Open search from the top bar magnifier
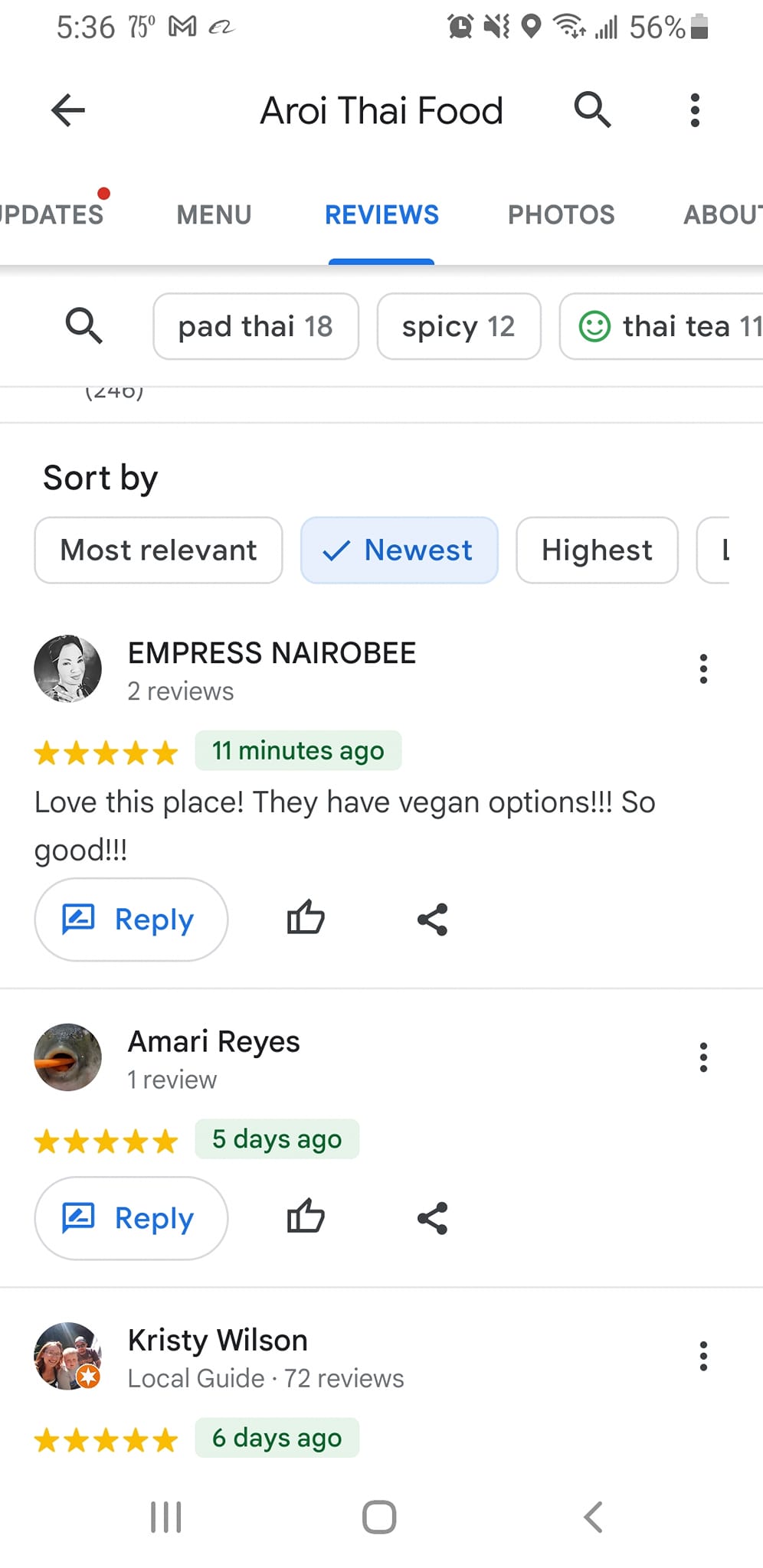 pos(592,109)
